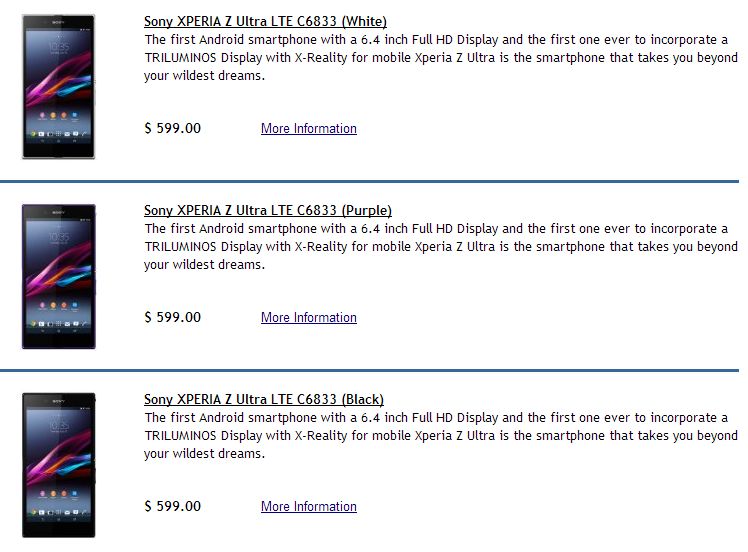The width and height of the screenshot is (748, 552).
Task: Open the black Xperia Z Ultra product image
Action: pyautogui.click(x=58, y=465)
